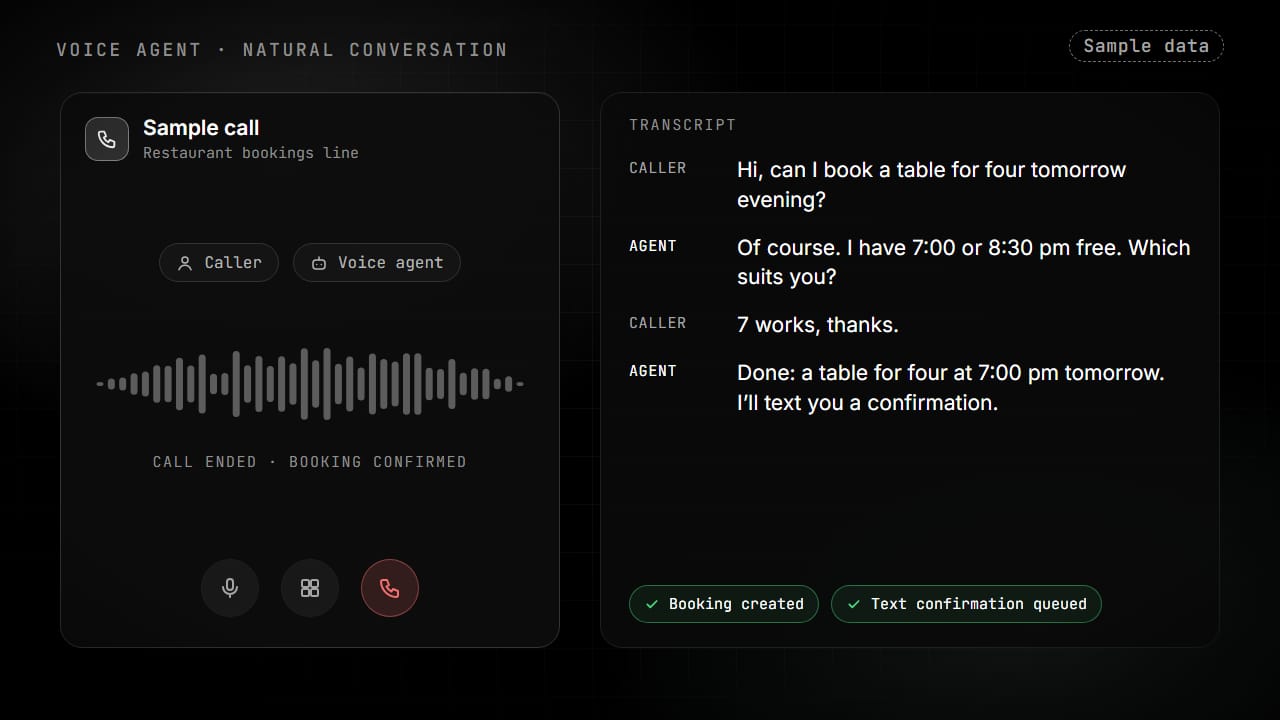Click the message "Of course. I have 7:00 or 8:30"
The width and height of the screenshot is (1280, 720).
pos(964,262)
